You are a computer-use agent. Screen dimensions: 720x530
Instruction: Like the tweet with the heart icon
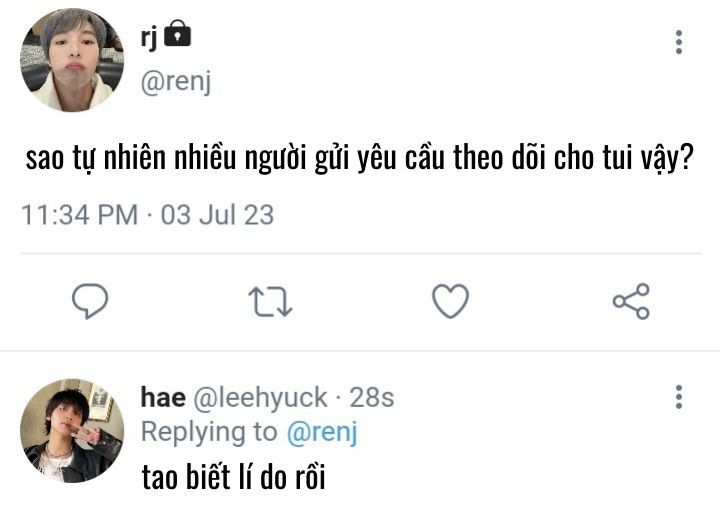(x=450, y=300)
